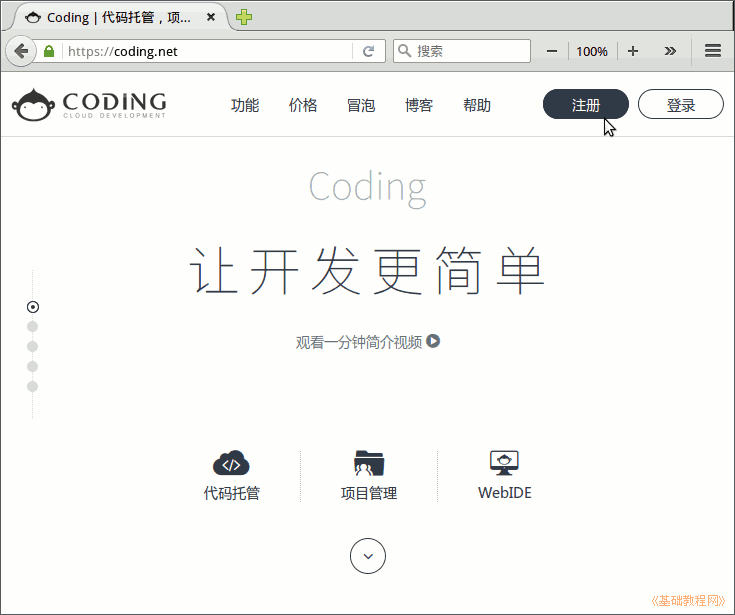Expand more toolbar items with double chevron
This screenshot has height=615, width=735.
click(x=670, y=51)
